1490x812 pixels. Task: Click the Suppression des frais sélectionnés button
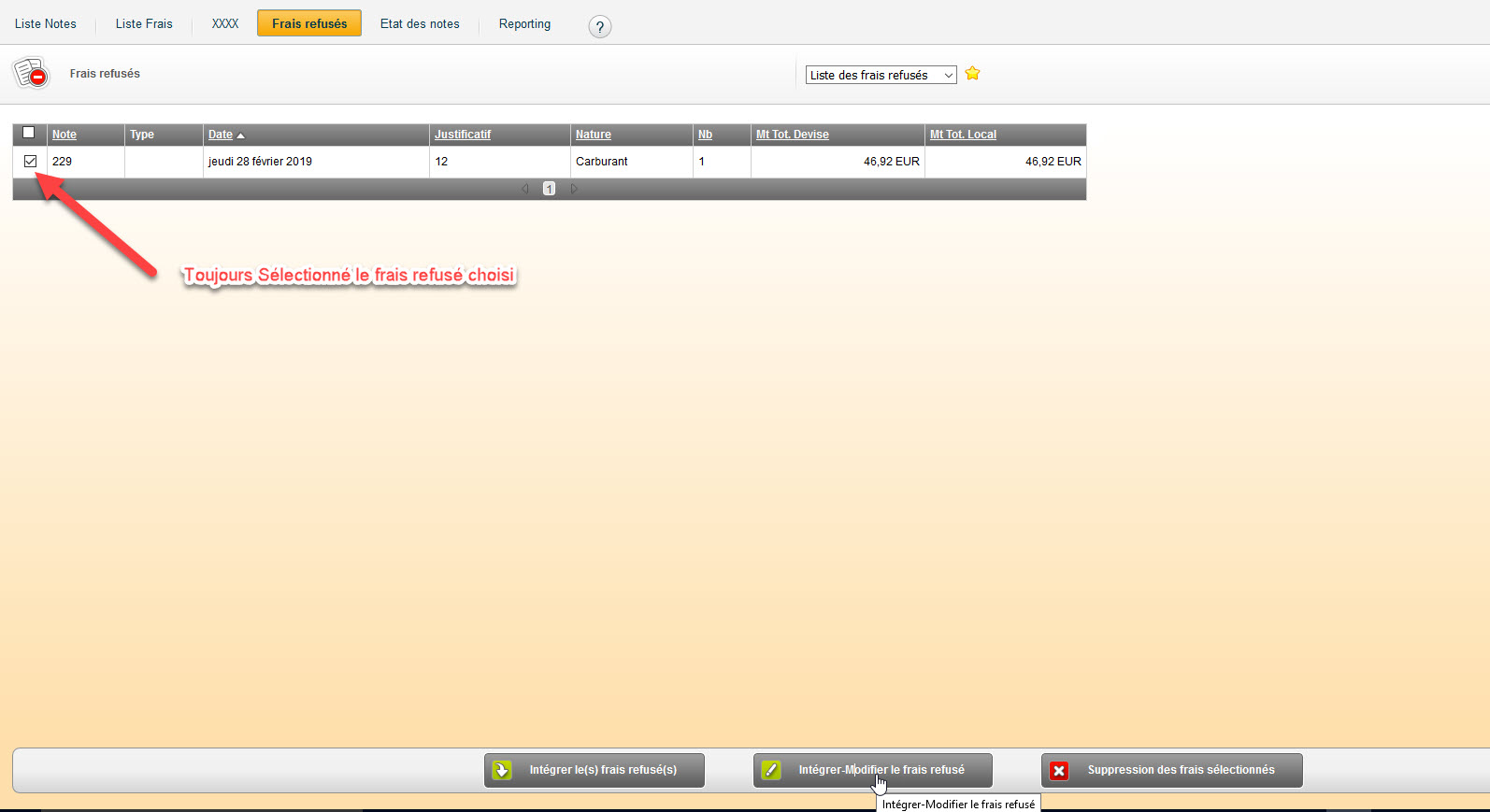1180,770
